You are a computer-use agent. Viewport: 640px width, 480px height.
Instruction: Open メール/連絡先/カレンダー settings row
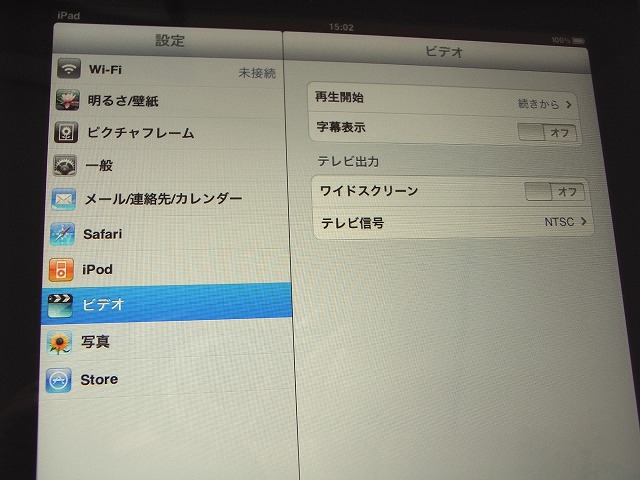[162, 199]
